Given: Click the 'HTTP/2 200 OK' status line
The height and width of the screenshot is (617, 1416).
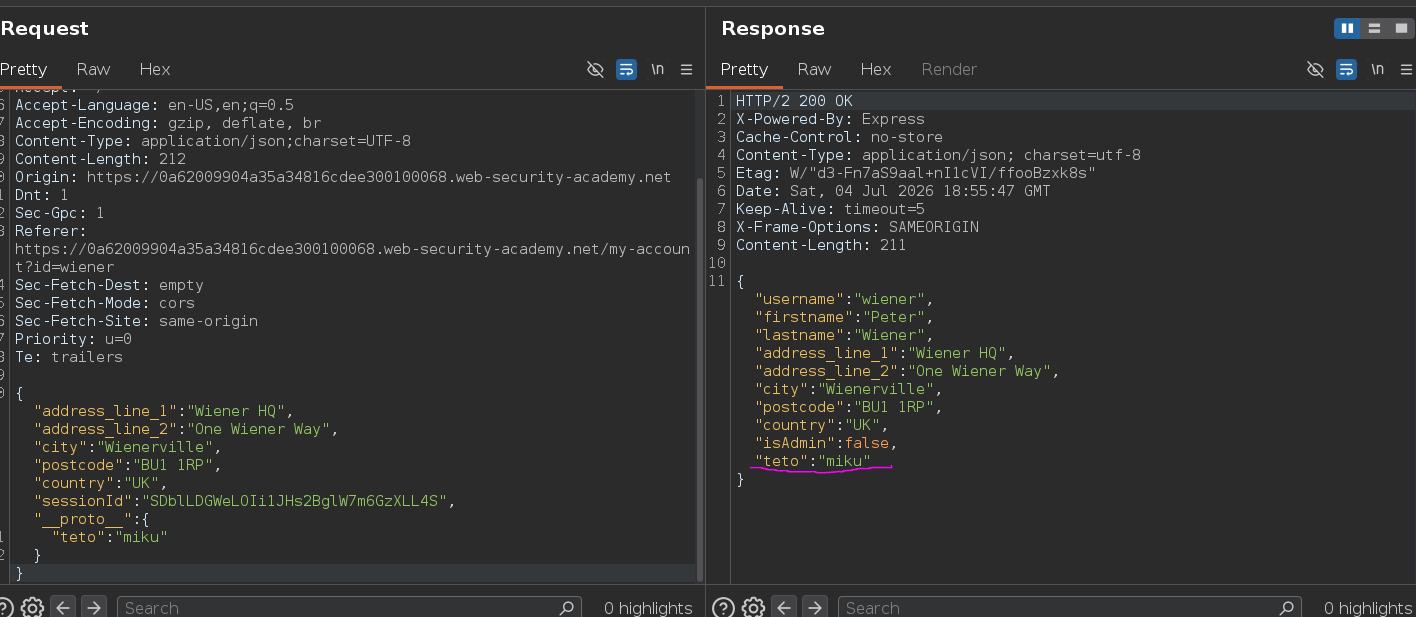Looking at the screenshot, I should 794,101.
